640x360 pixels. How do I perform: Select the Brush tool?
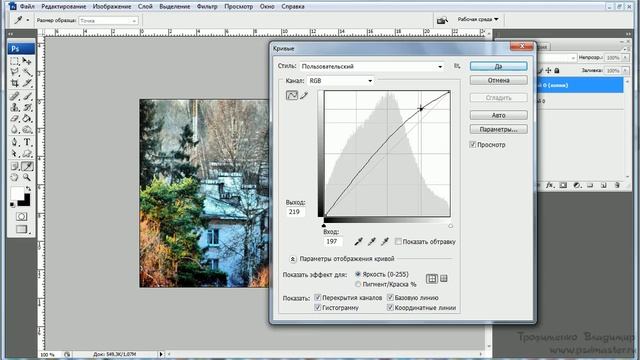point(27,96)
